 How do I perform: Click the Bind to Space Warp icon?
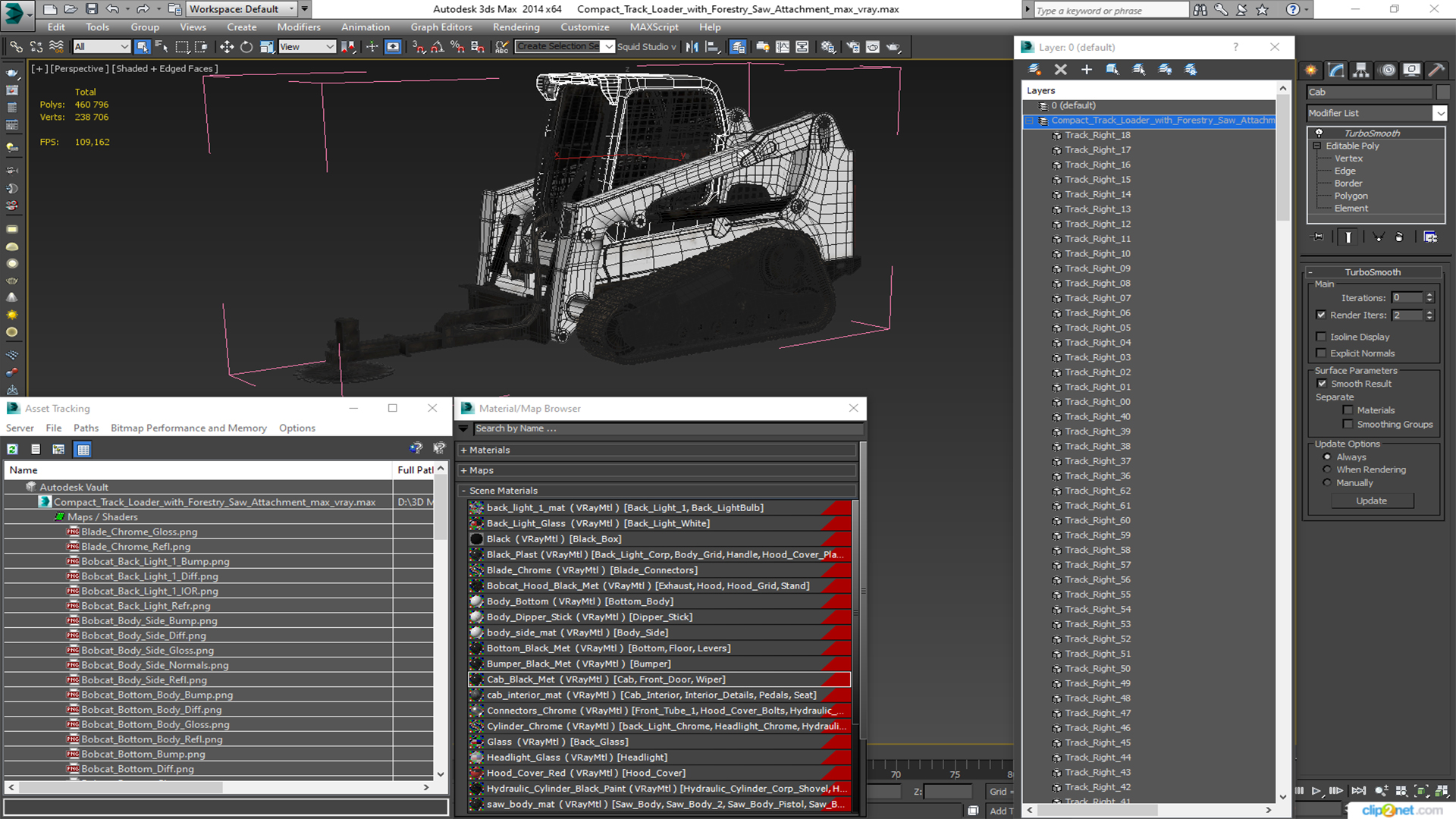click(55, 47)
